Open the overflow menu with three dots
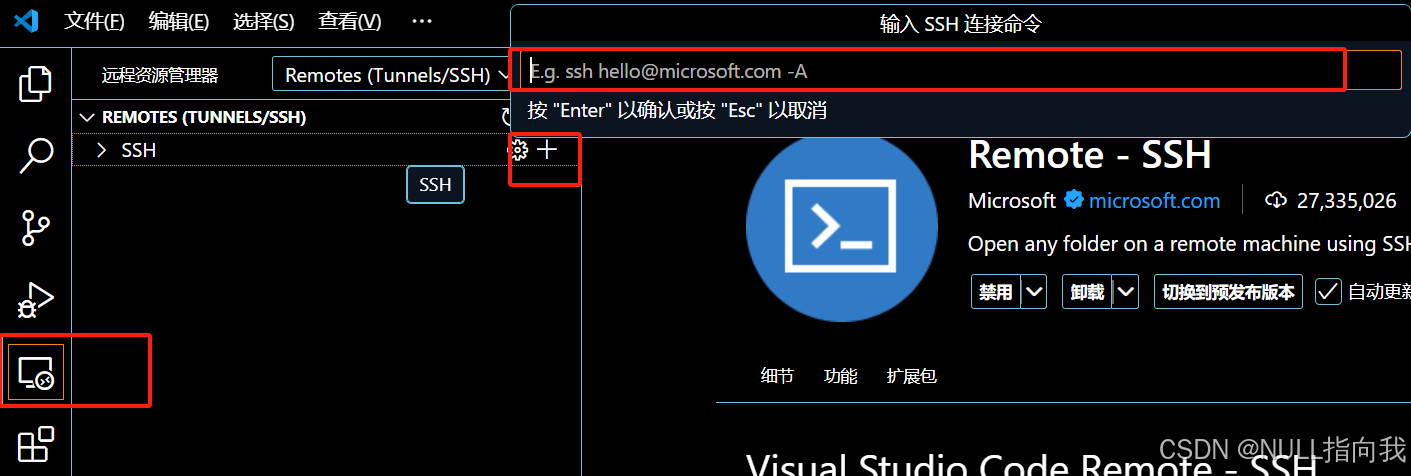This screenshot has height=476, width=1411. pos(422,21)
